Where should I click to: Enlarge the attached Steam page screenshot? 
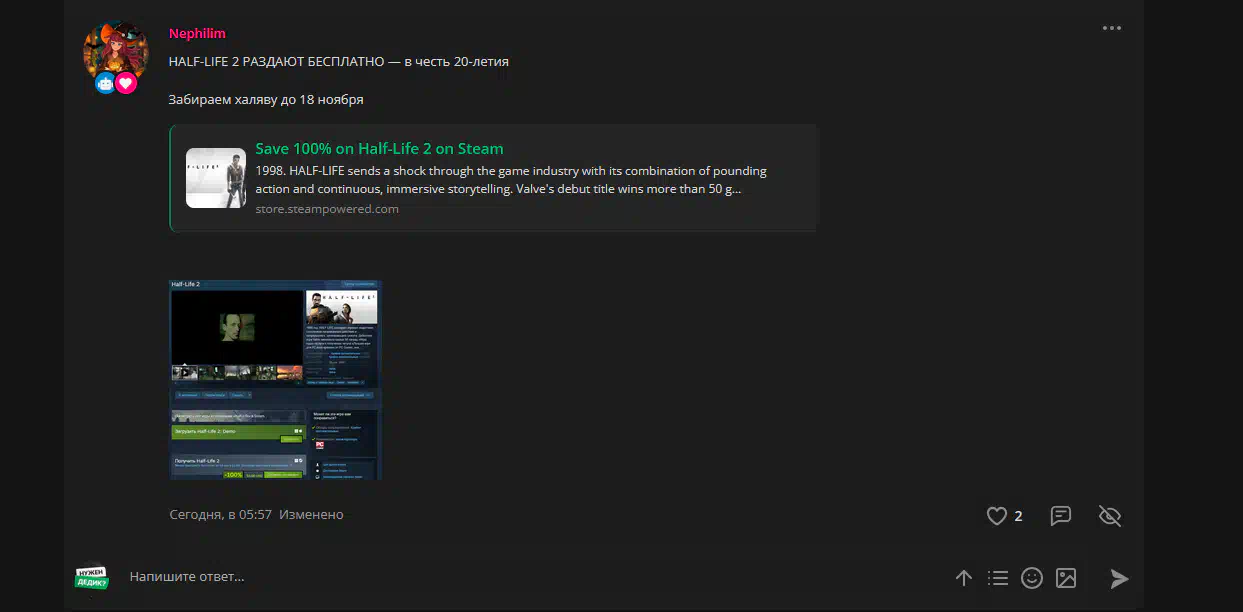(276, 380)
